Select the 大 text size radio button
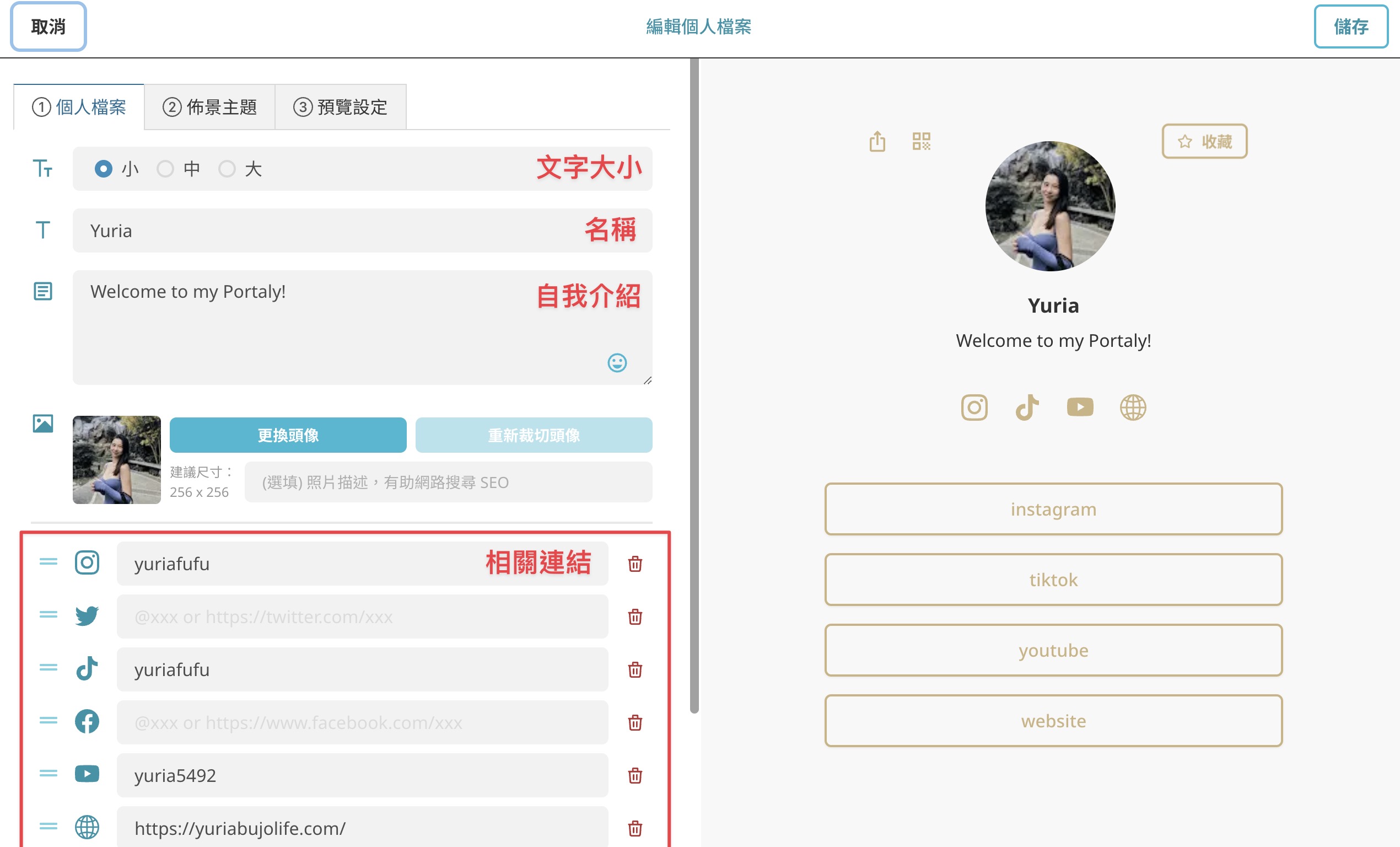Image resolution: width=1400 pixels, height=847 pixels. point(227,169)
